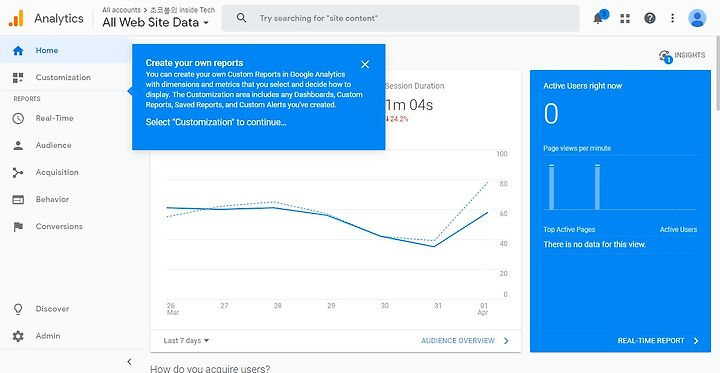Open the notifications bell icon
This screenshot has height=373, width=720.
(x=598, y=18)
